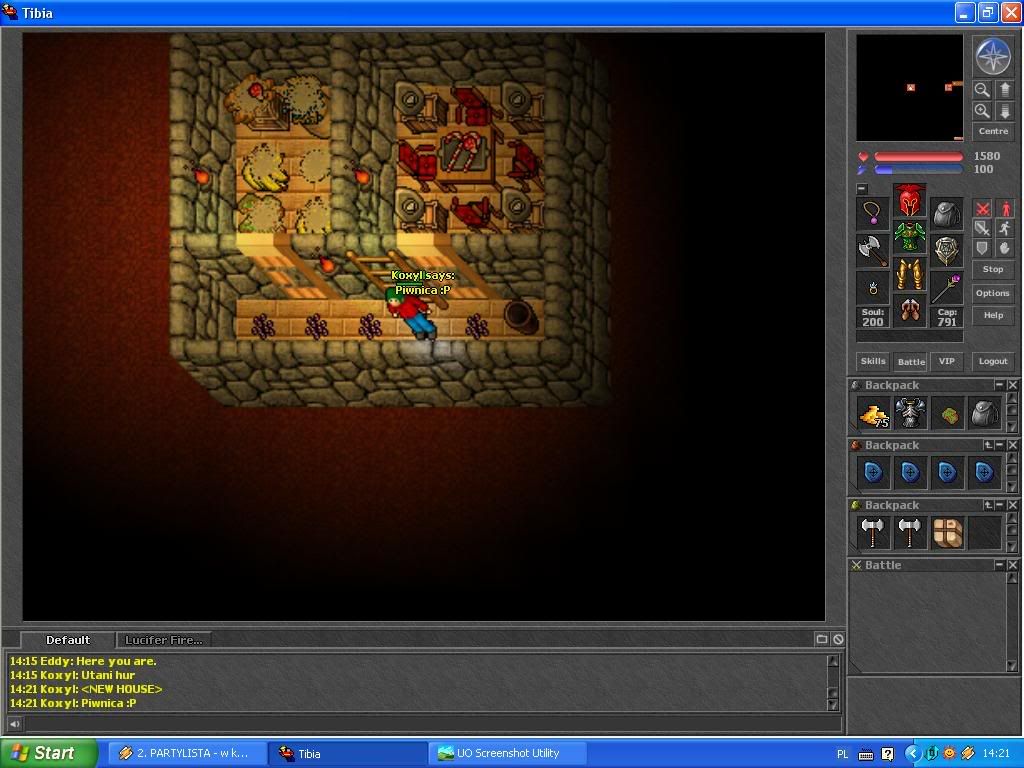The width and height of the screenshot is (1024, 768).
Task: Open the grey backpack inside the first container
Action: (984, 413)
